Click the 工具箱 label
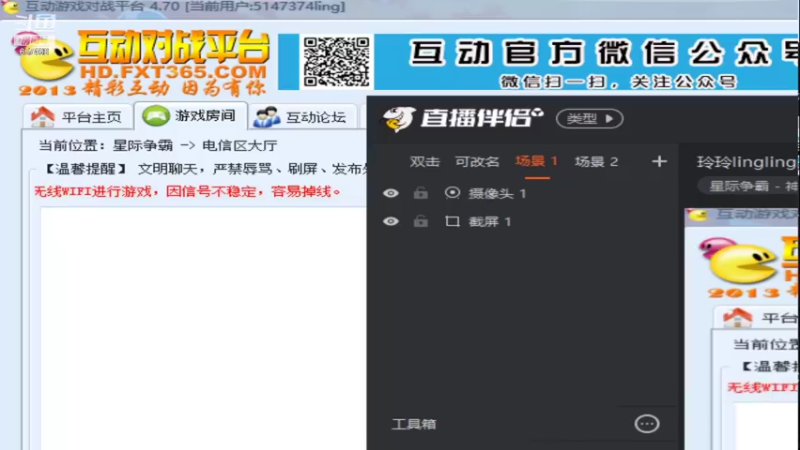This screenshot has height=450, width=800. (414, 424)
